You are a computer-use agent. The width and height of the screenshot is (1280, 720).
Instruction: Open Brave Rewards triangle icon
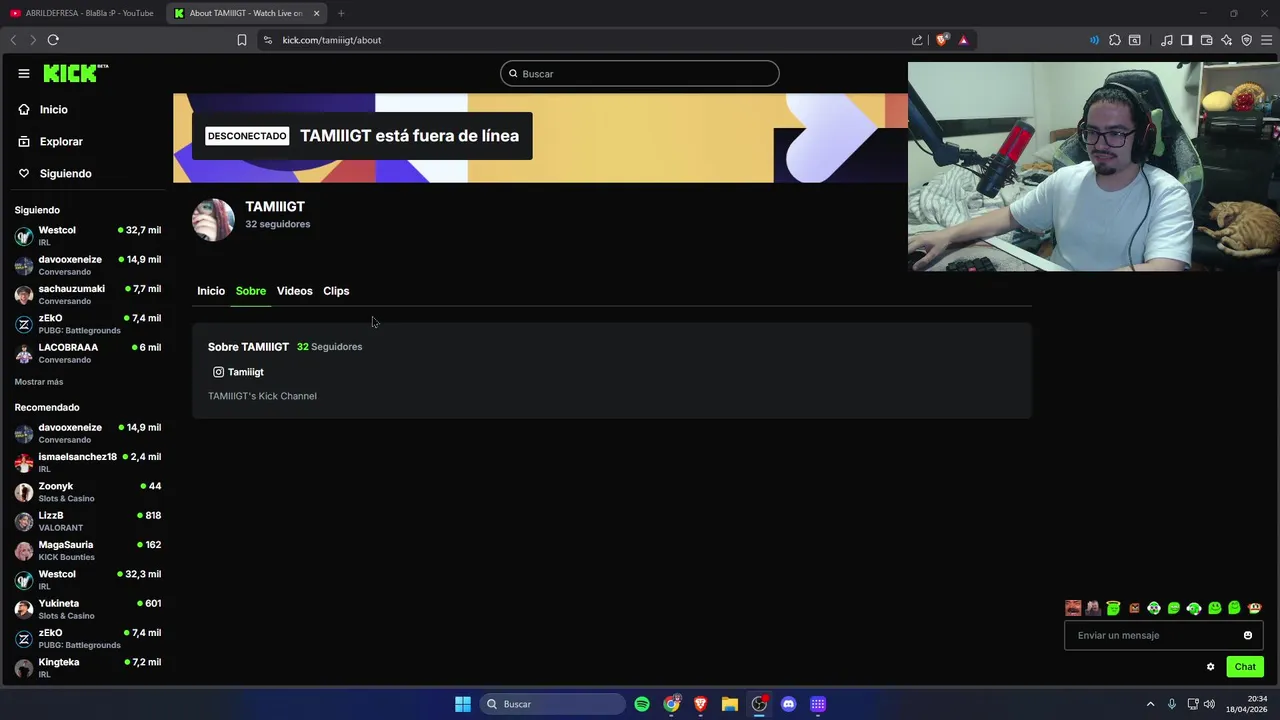(963, 40)
